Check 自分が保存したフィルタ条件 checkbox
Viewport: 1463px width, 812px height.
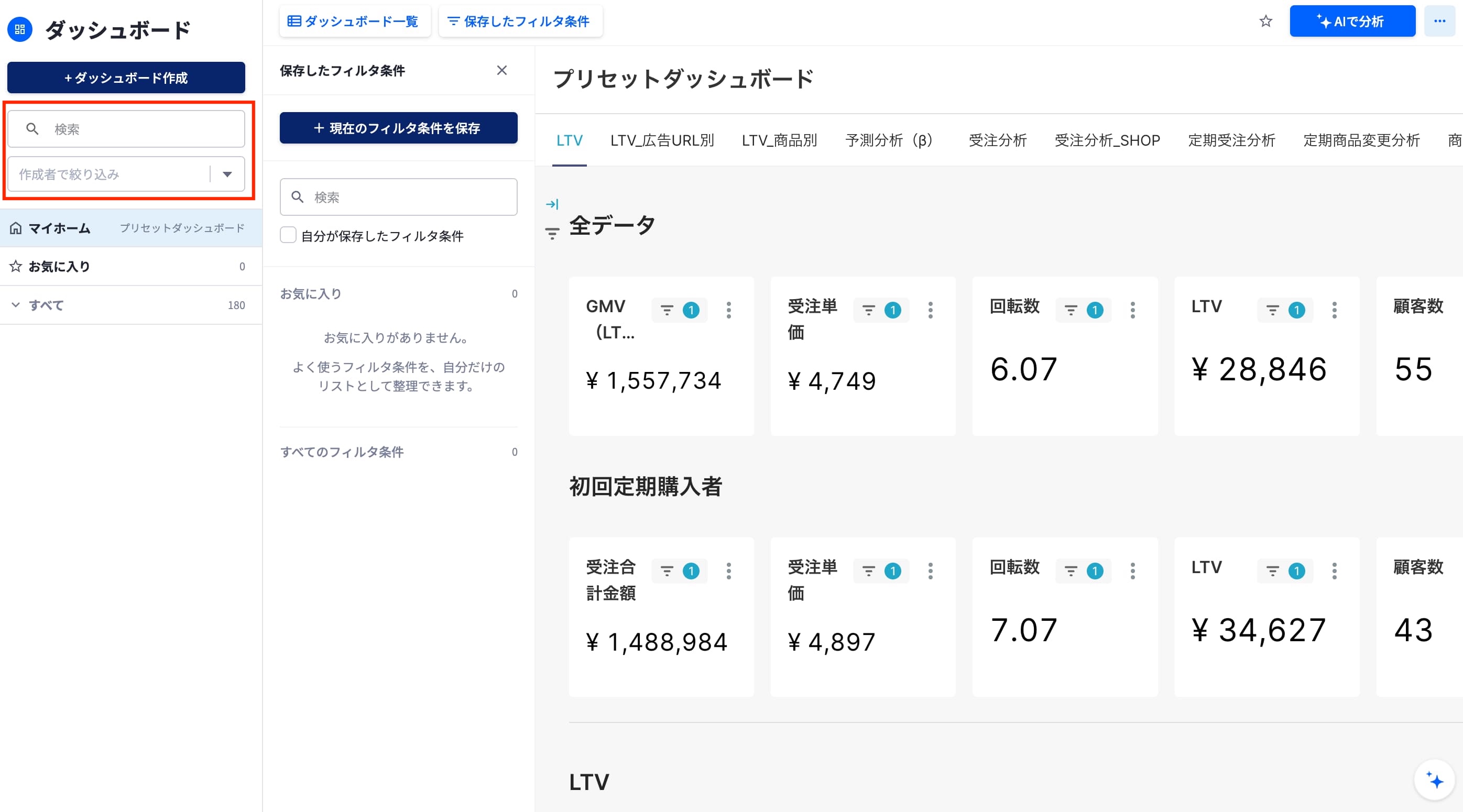point(288,235)
